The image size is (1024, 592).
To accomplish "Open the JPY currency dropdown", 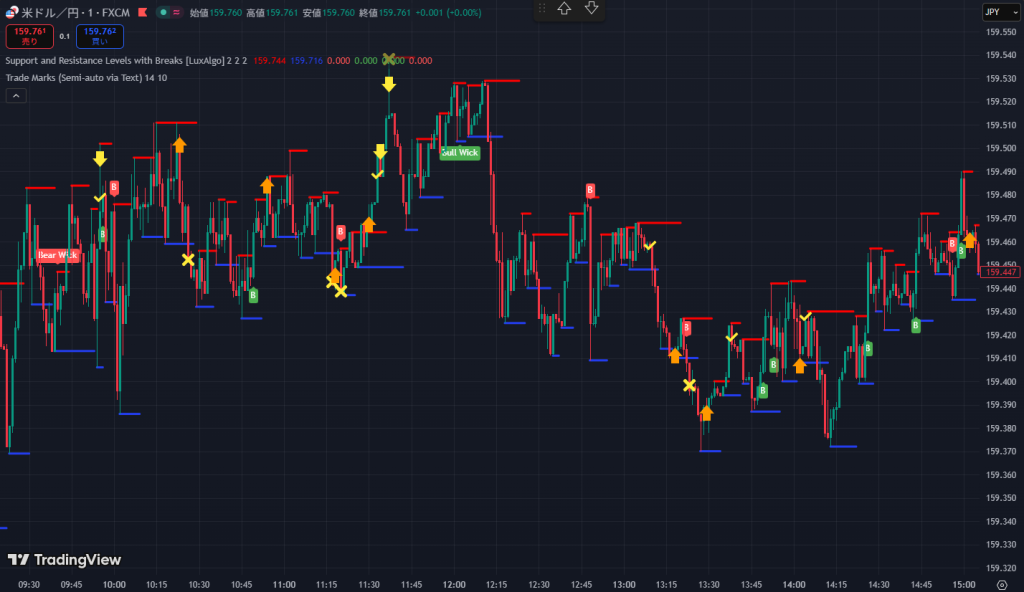I will pyautogui.click(x=997, y=12).
